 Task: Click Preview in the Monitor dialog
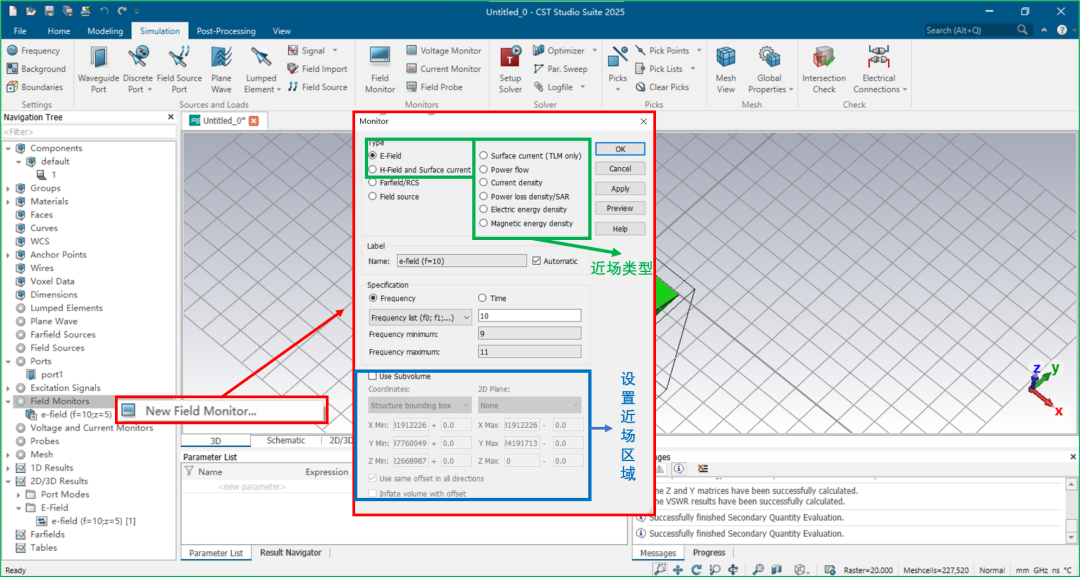(x=620, y=208)
